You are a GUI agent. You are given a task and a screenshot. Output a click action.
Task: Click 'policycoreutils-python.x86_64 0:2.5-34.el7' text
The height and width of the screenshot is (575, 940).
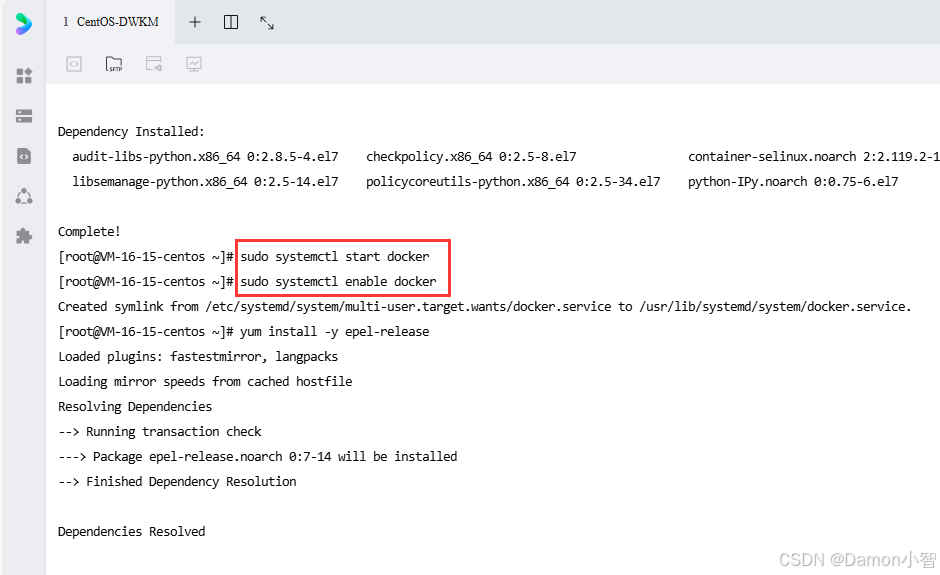[x=513, y=182]
